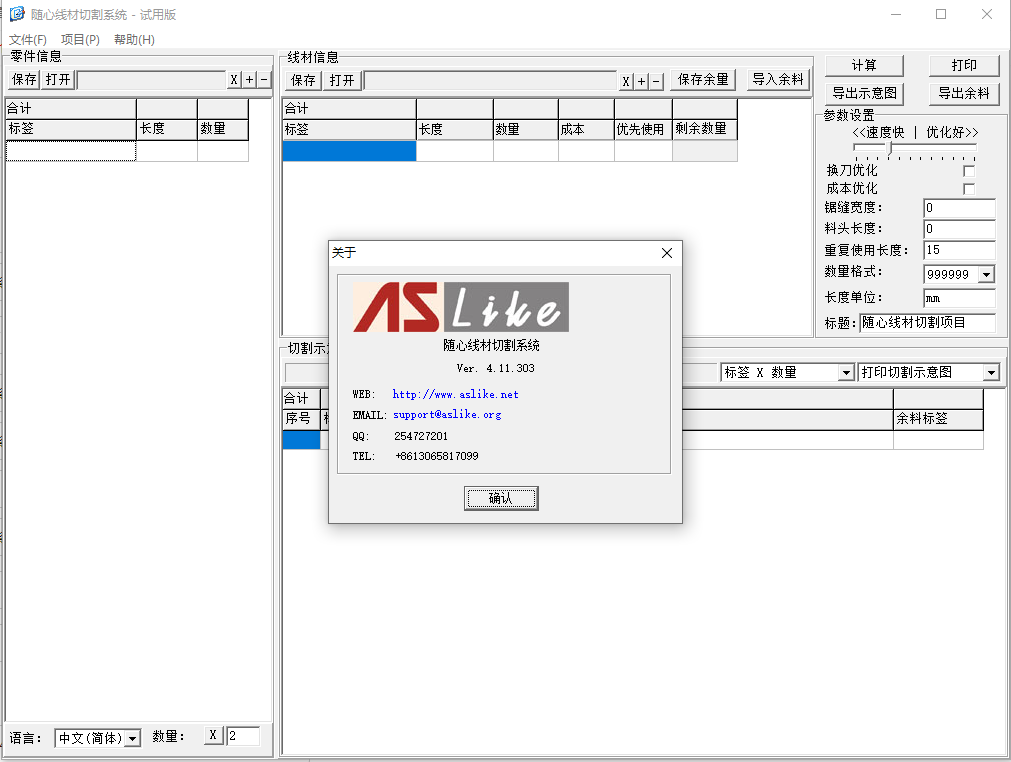The width and height of the screenshot is (1011, 762).
Task: Click the 计算 button
Action: (x=864, y=65)
